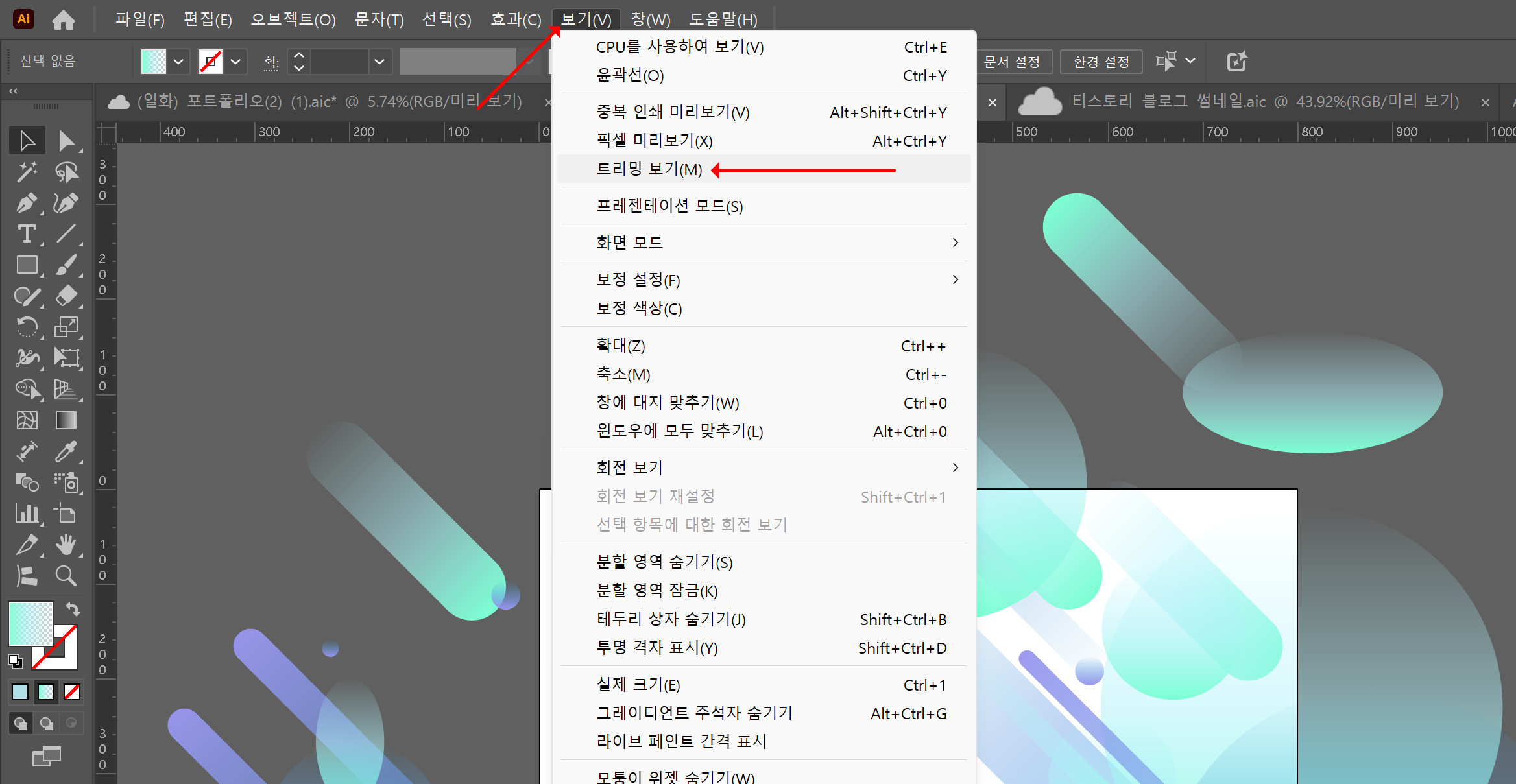This screenshot has height=784, width=1516.
Task: Enable Gradient fill type below the swatches
Action: (45, 692)
